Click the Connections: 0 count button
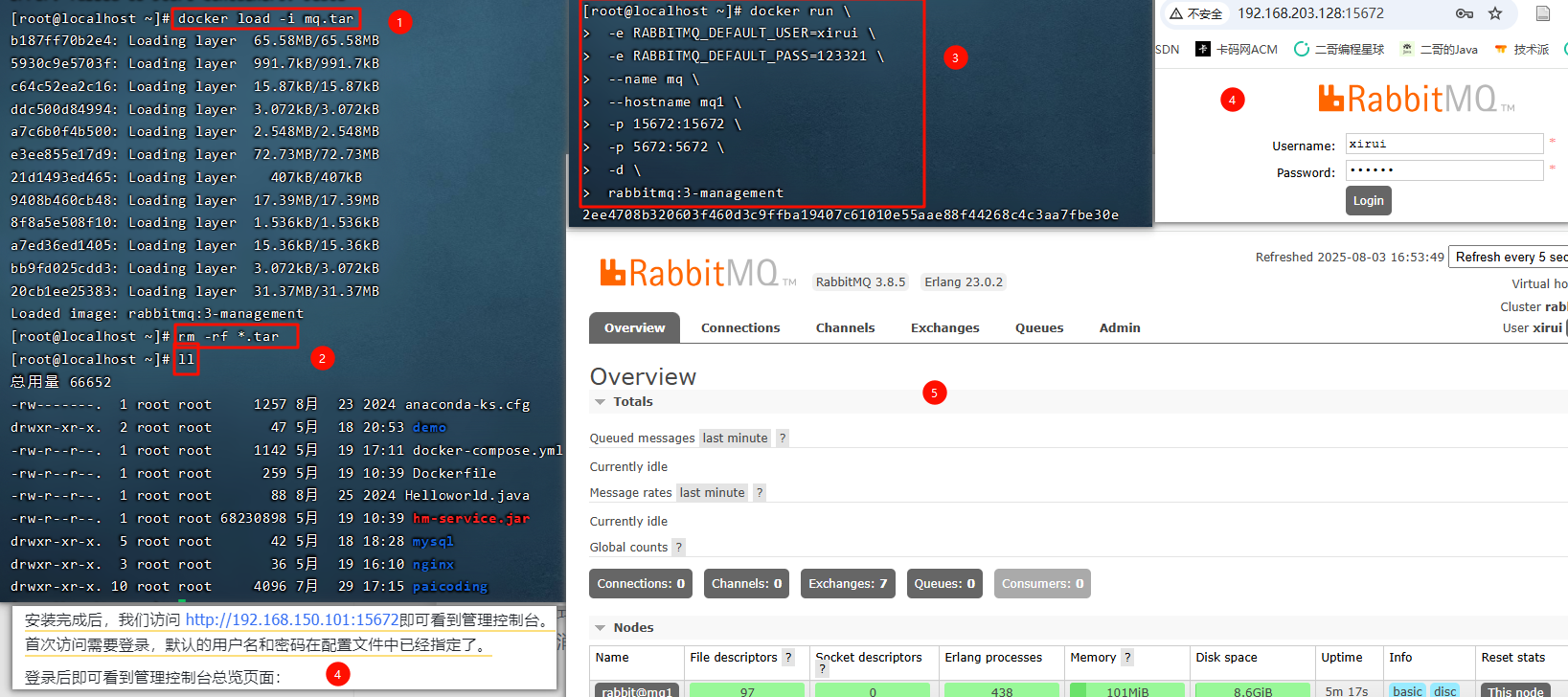1568x697 pixels. [x=641, y=583]
